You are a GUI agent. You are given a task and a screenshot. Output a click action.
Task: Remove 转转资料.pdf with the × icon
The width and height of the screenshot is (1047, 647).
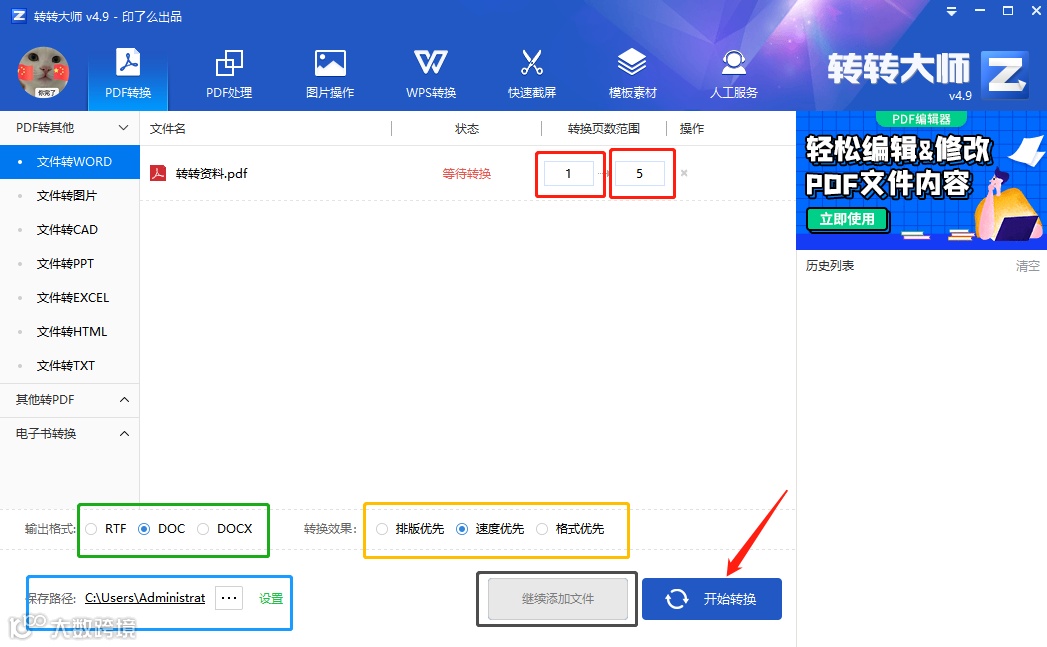coord(684,173)
